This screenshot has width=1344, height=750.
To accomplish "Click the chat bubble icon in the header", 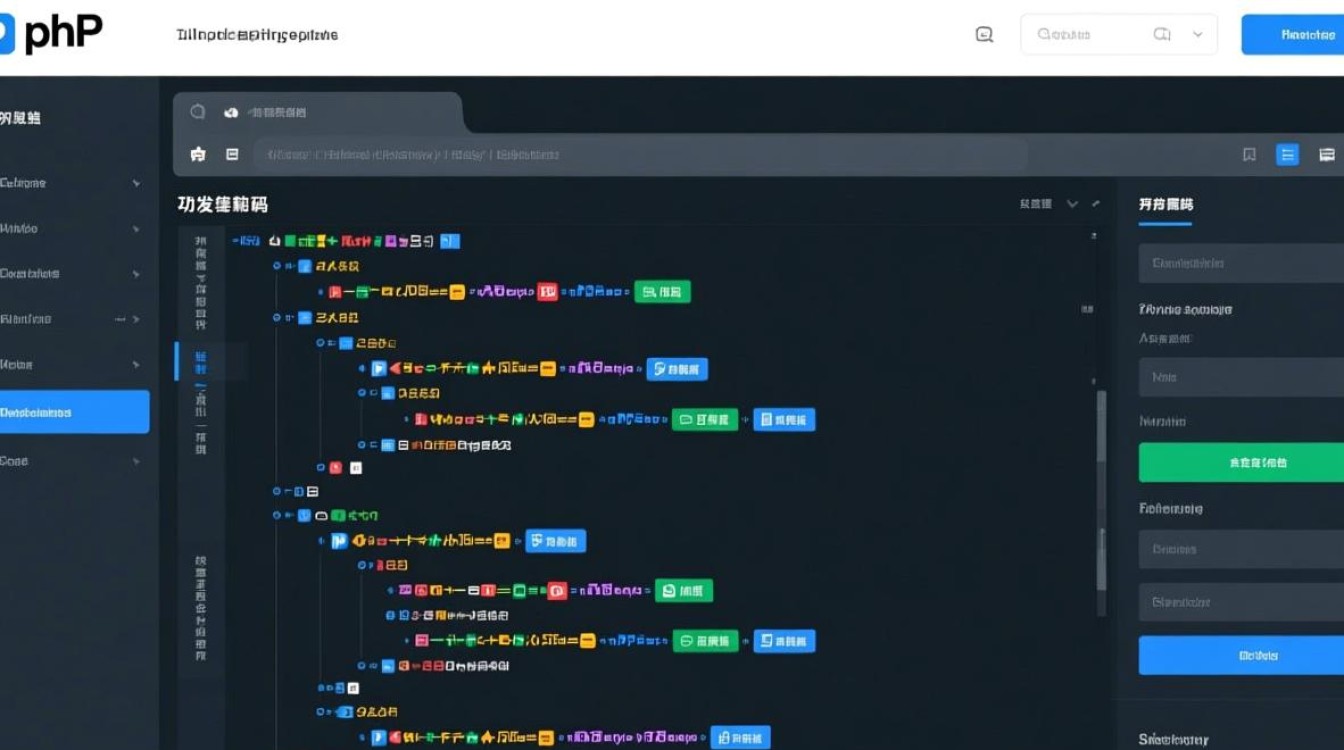I will tap(983, 34).
